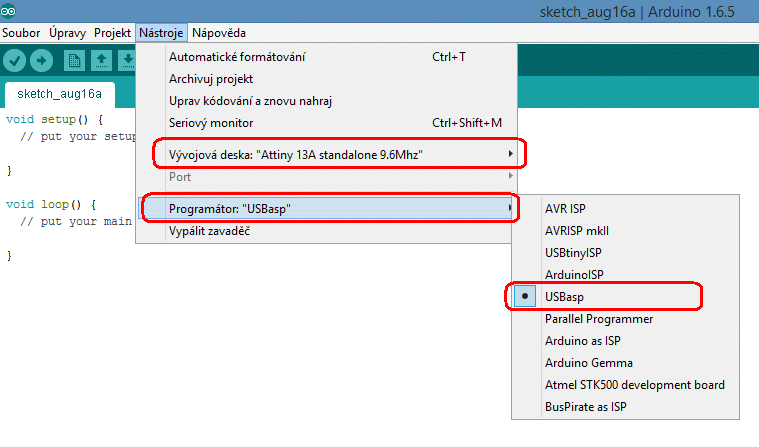
Task: Select AVRISP mkII programmer
Action: [x=625, y=231]
